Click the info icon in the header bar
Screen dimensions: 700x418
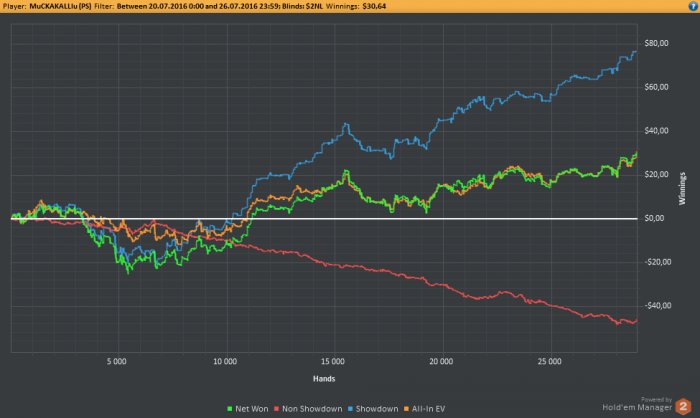(693, 6)
